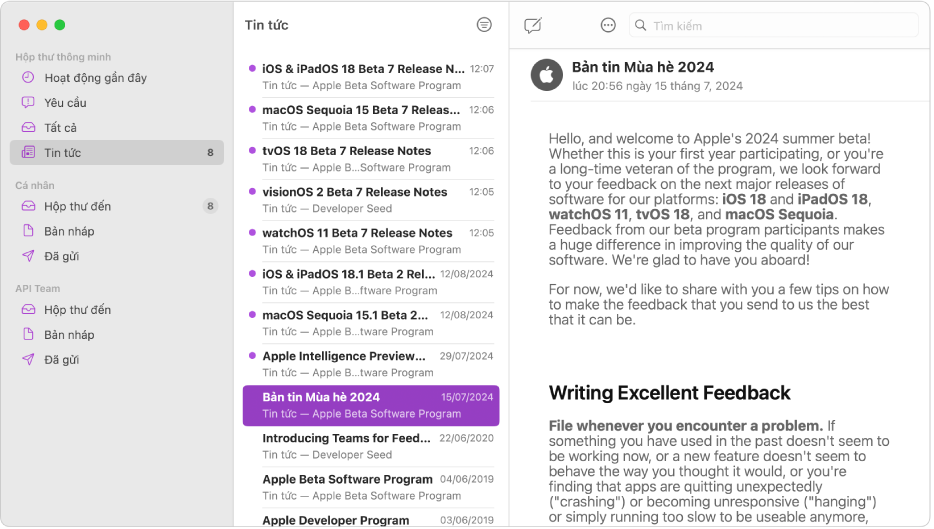
Task: Open the more options ellipsis button
Action: [608, 25]
